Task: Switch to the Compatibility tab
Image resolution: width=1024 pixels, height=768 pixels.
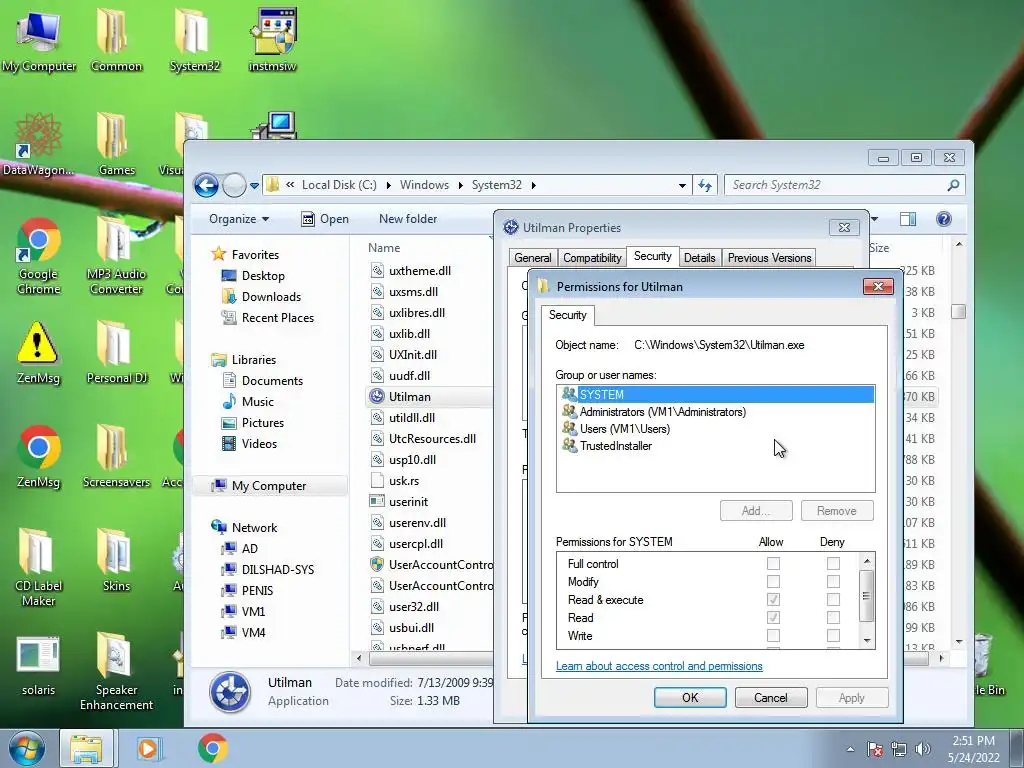Action: (592, 258)
